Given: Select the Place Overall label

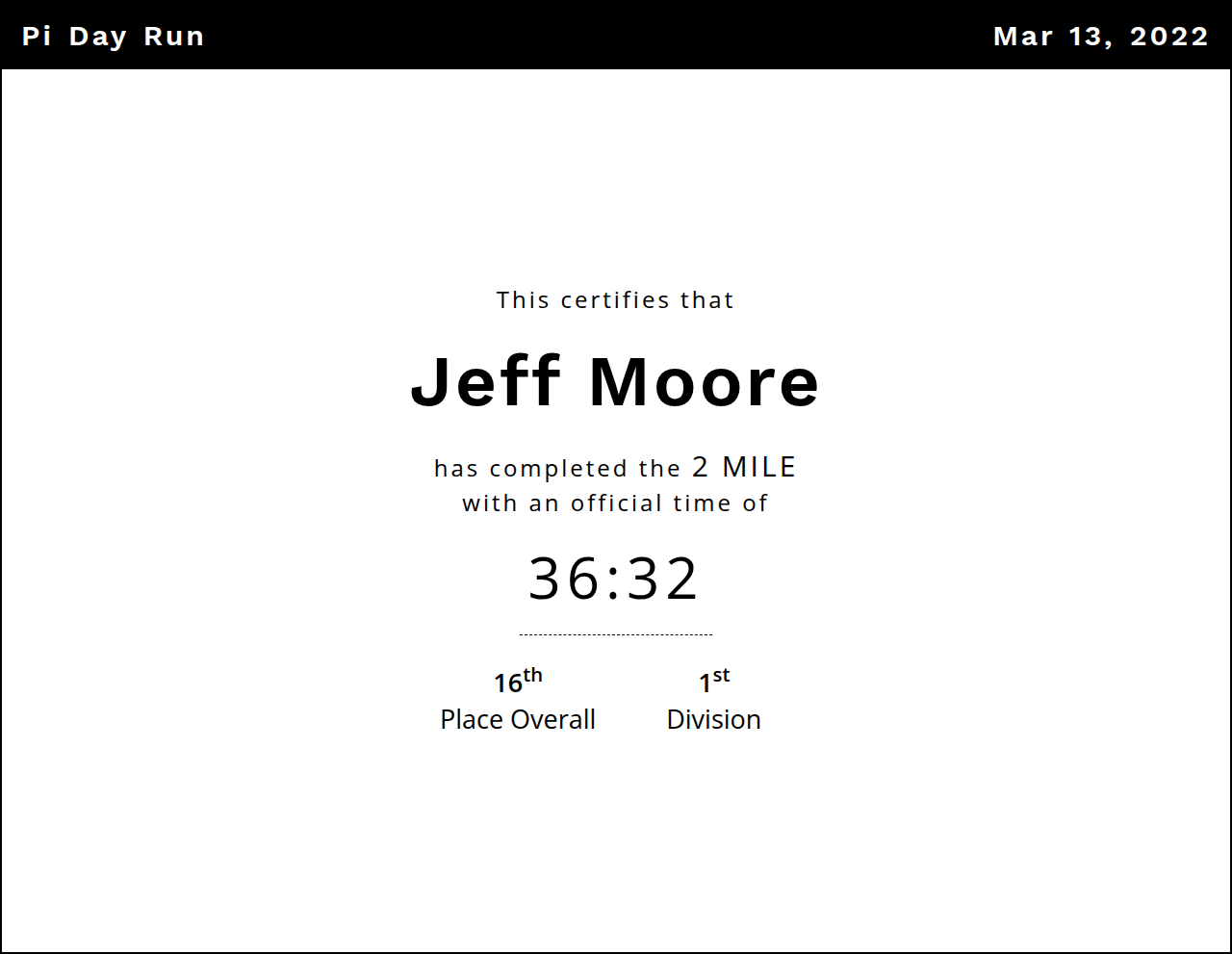Looking at the screenshot, I should pyautogui.click(x=518, y=720).
